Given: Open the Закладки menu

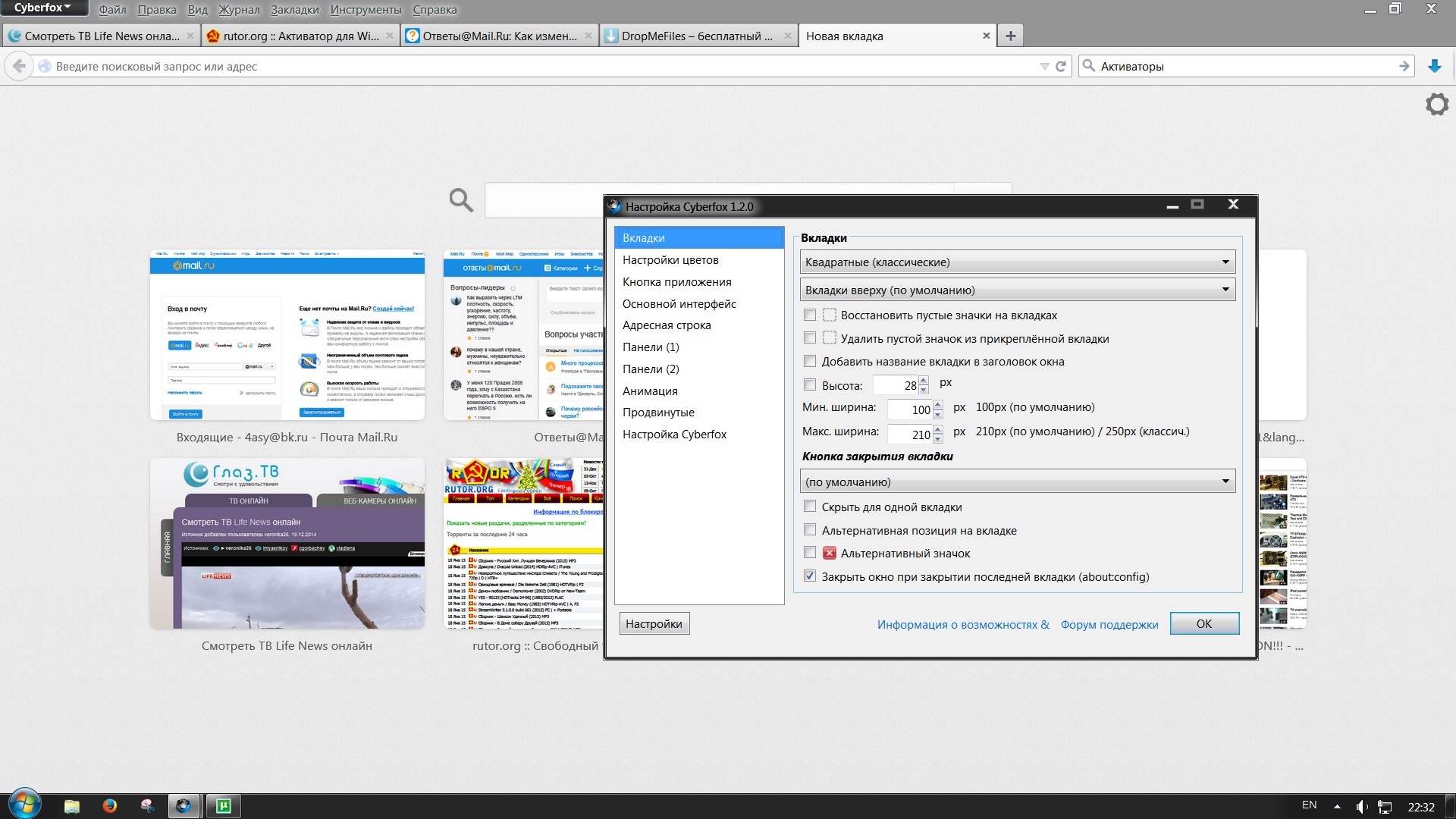Looking at the screenshot, I should point(295,10).
